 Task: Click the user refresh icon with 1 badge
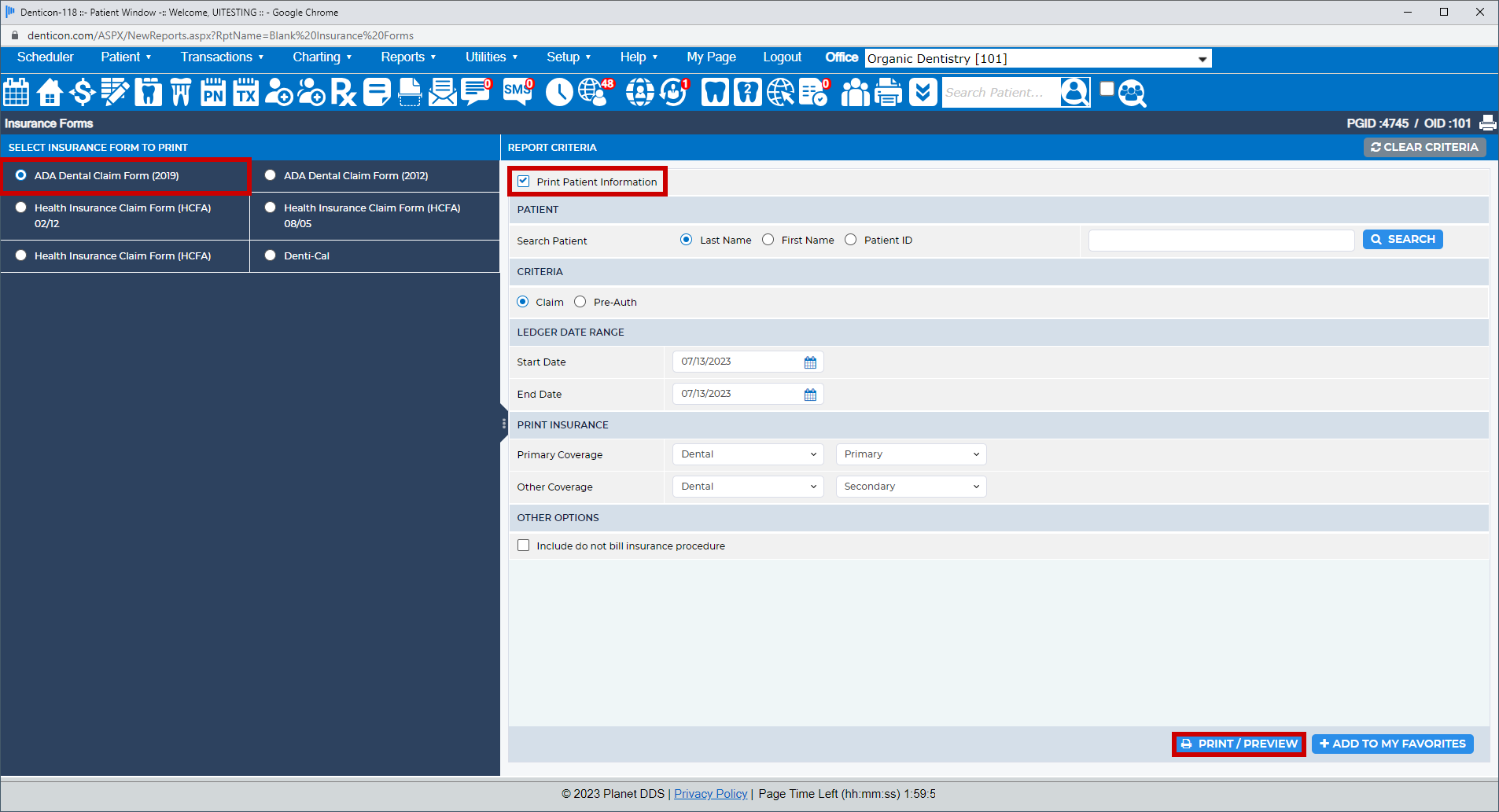(x=674, y=92)
